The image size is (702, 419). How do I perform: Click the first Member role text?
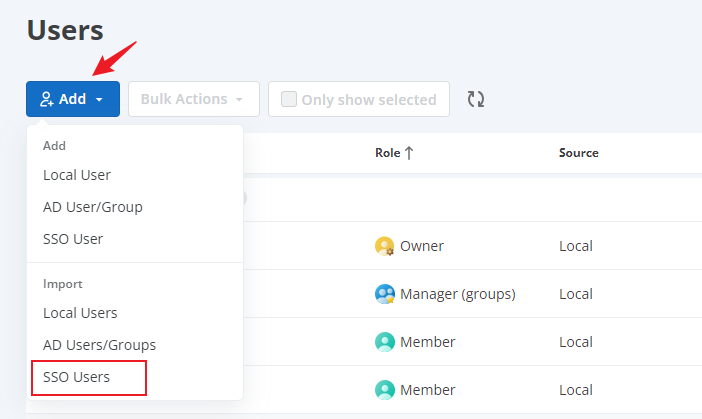(x=428, y=342)
